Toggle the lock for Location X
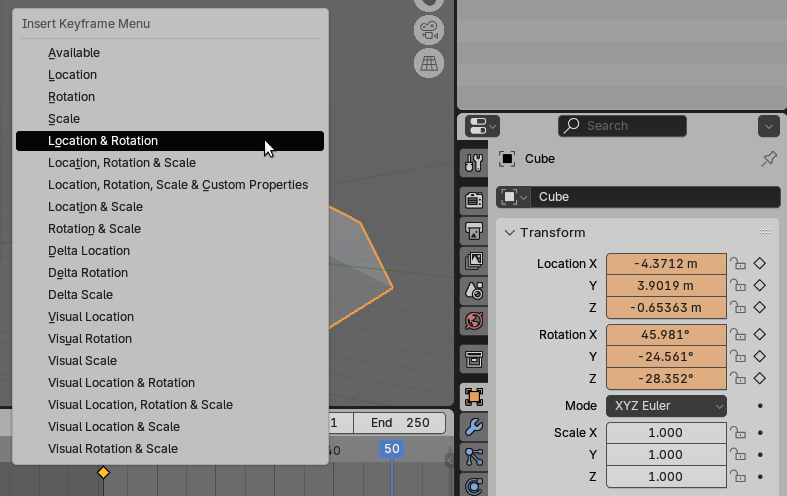The image size is (787, 496). tap(738, 264)
